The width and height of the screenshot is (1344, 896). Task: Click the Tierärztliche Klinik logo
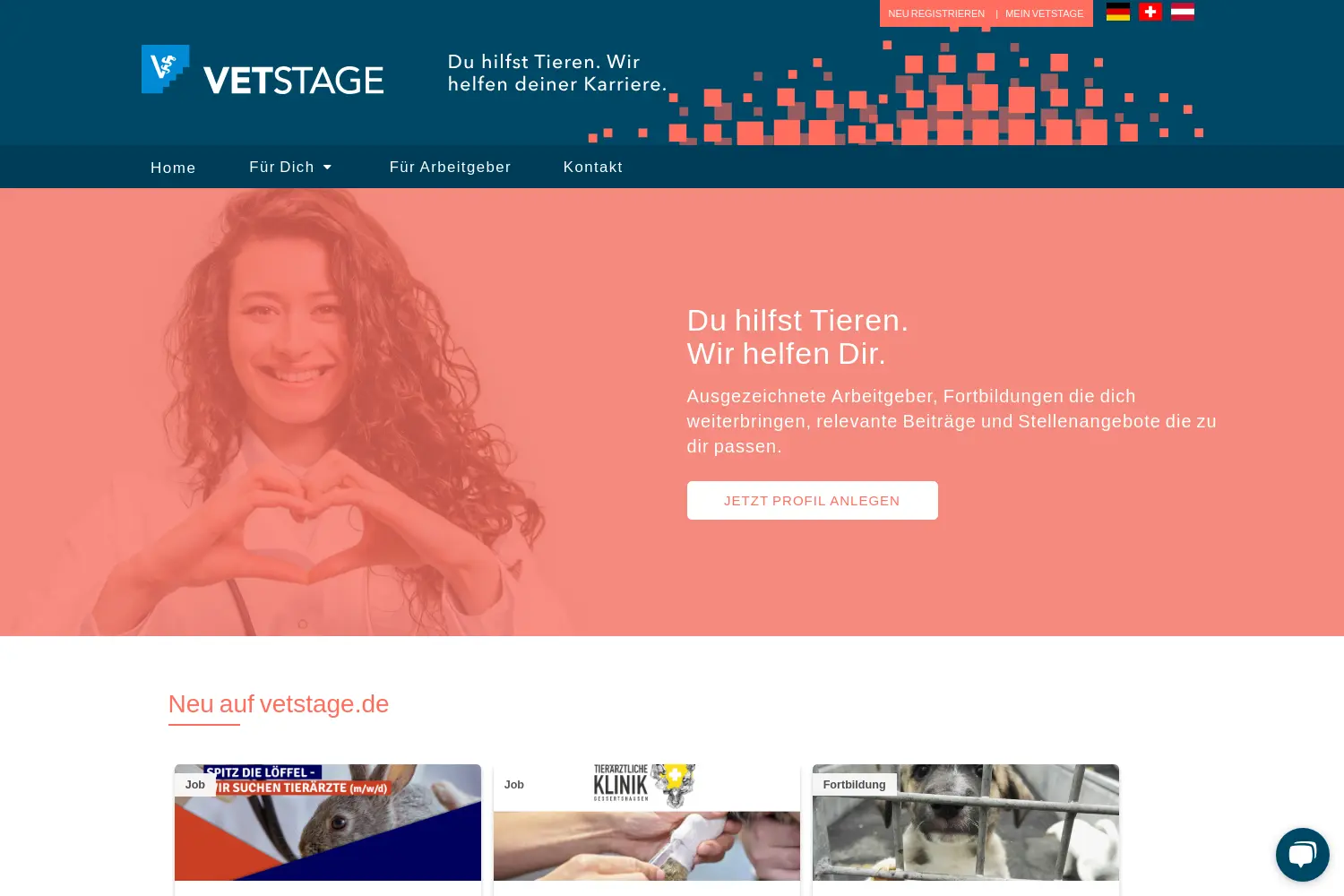(x=644, y=786)
